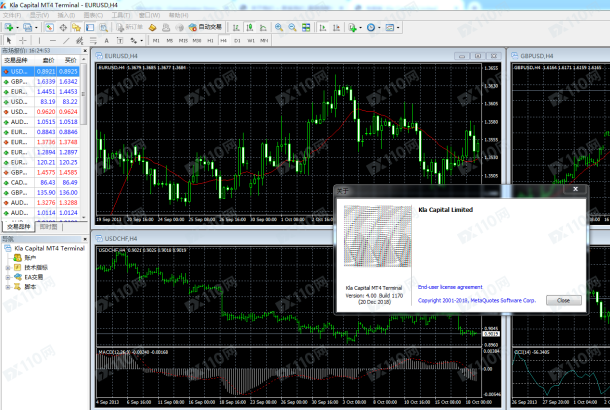Expand the 技术指标 node in Navigator

pos(7,268)
